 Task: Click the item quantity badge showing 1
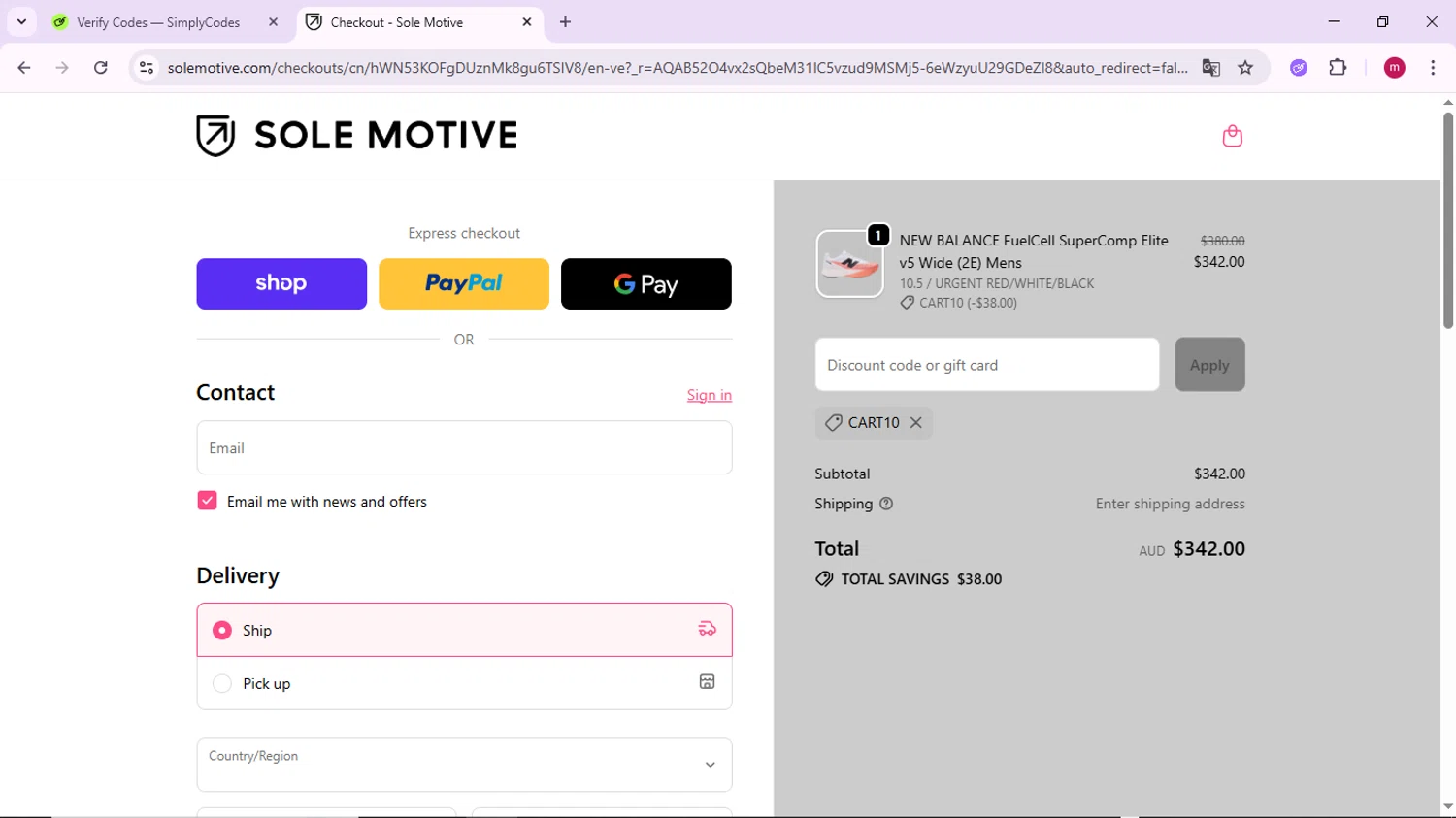tap(878, 236)
